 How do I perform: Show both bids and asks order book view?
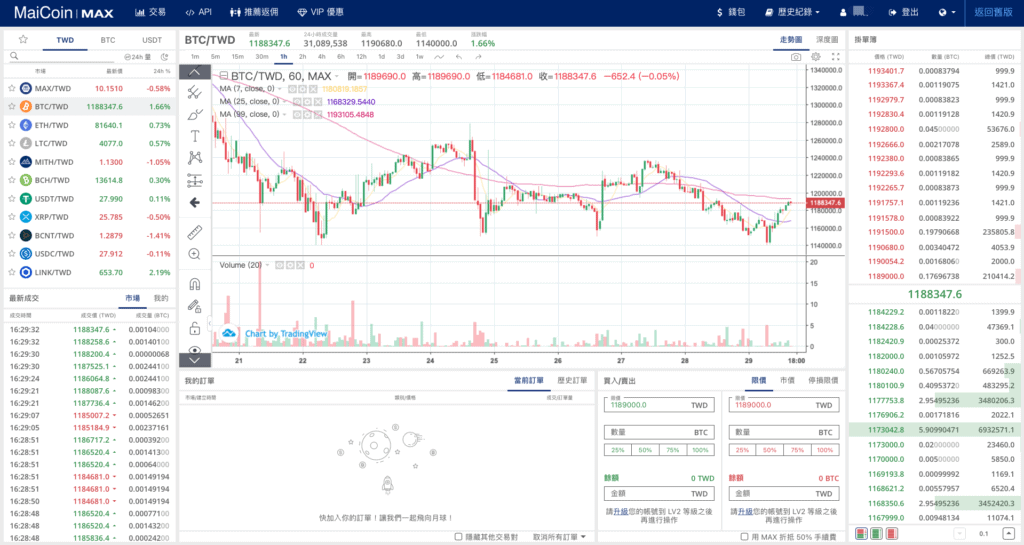[x=861, y=534]
